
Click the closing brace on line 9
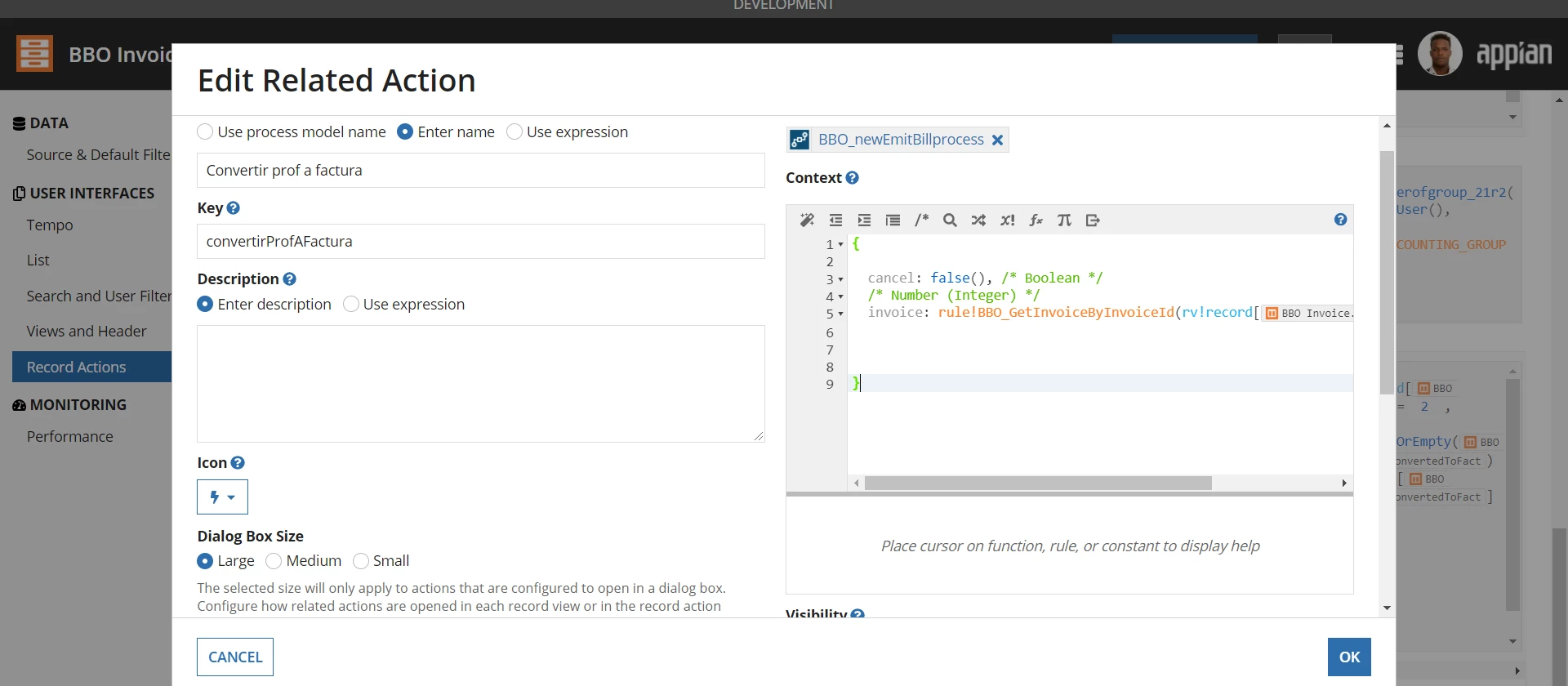pyautogui.click(x=856, y=383)
